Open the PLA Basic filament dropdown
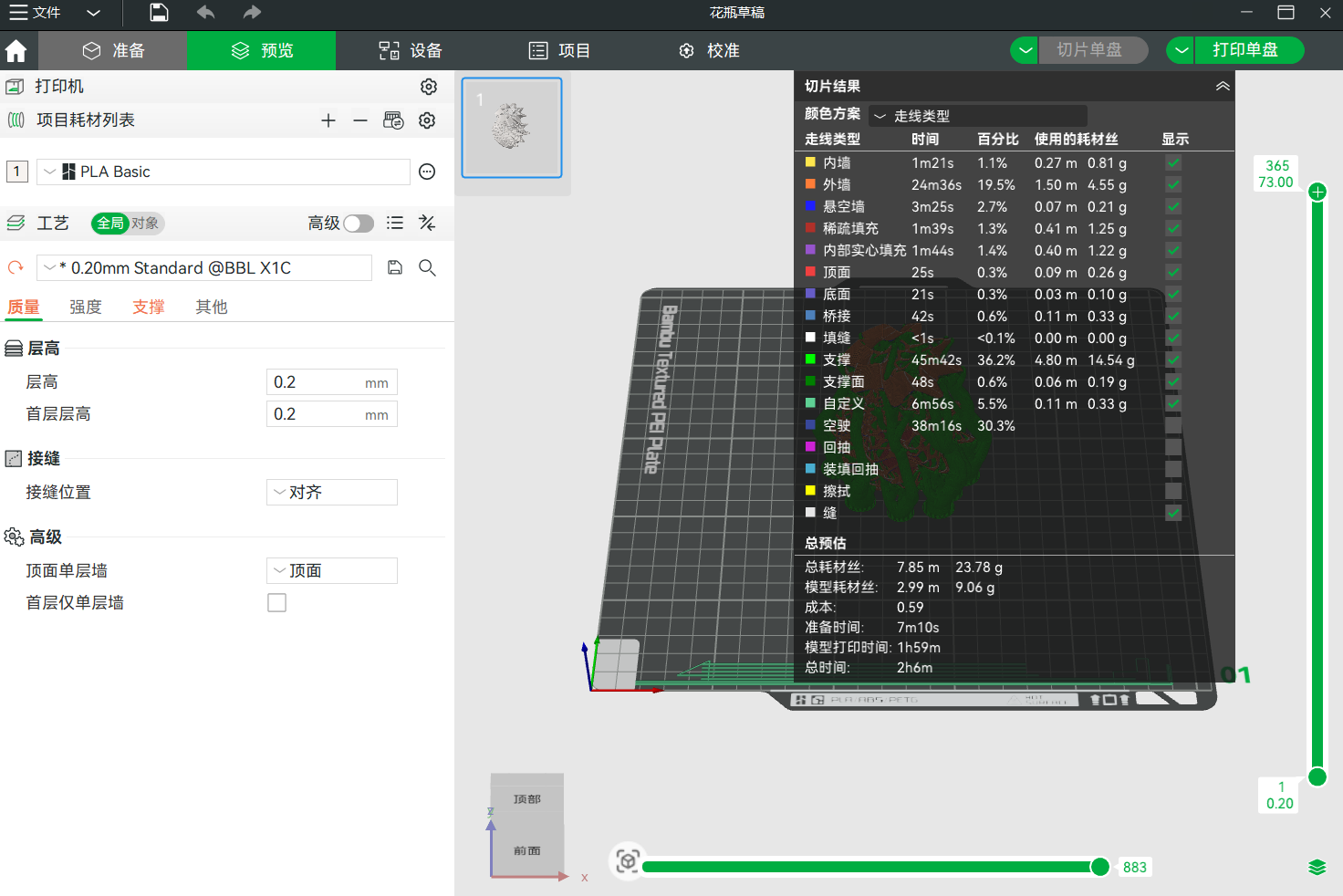The width and height of the screenshot is (1343, 896). point(223,172)
